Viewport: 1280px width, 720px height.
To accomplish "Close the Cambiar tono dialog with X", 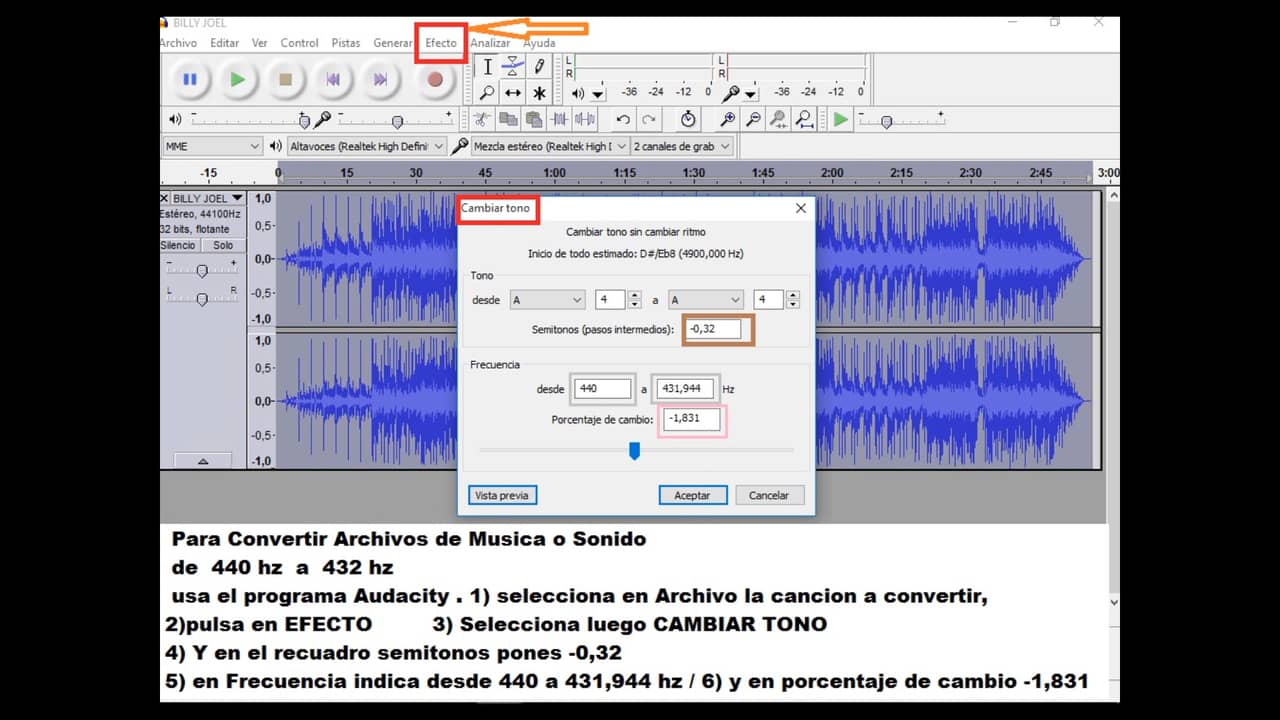I will coord(800,208).
